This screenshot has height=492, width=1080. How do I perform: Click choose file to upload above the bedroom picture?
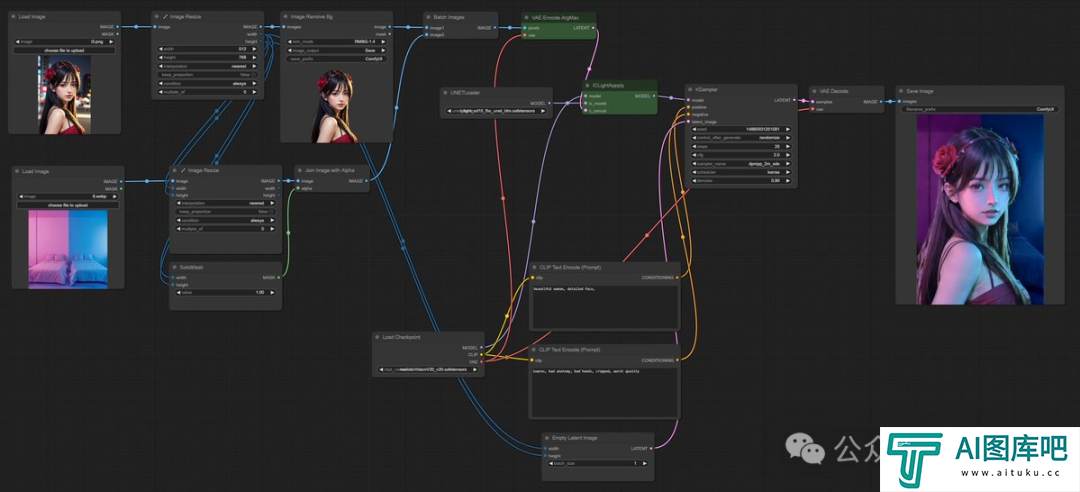(68, 205)
